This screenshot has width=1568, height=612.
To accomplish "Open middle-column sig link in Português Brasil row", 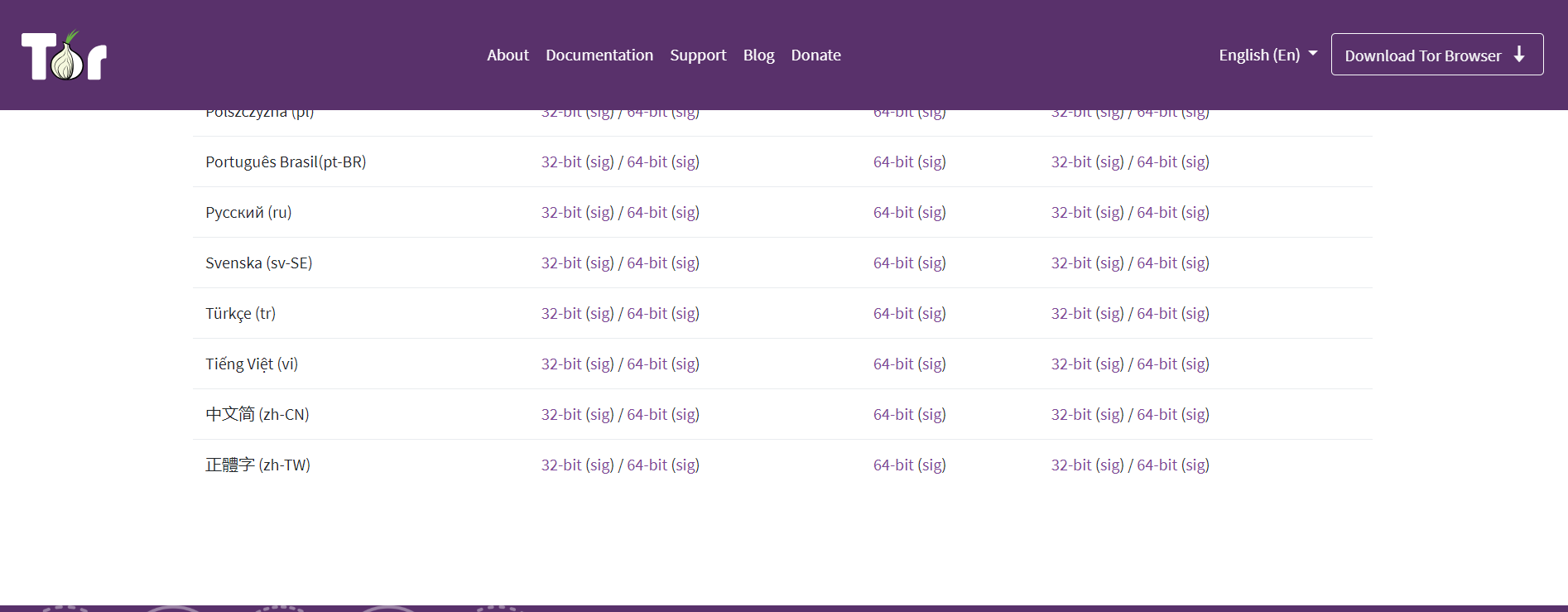I will [931, 162].
